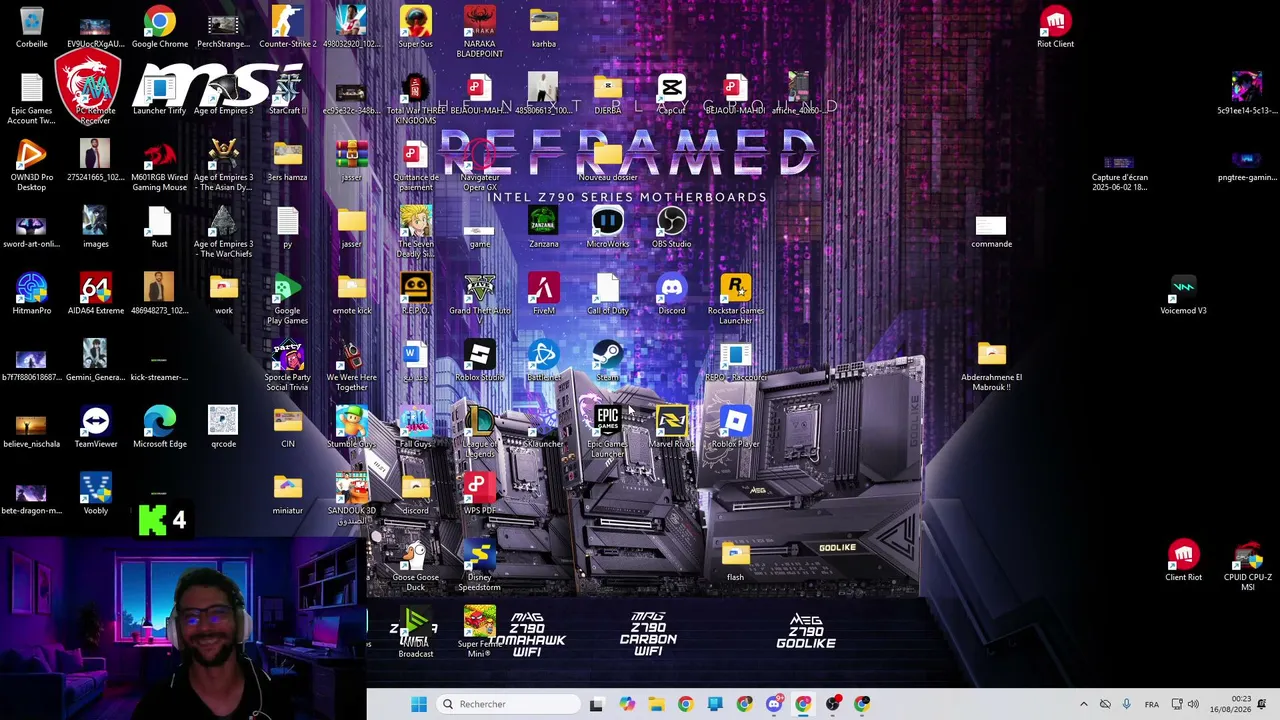Screen dimensions: 1280x720
Task: Select the work folder
Action: tap(223, 294)
